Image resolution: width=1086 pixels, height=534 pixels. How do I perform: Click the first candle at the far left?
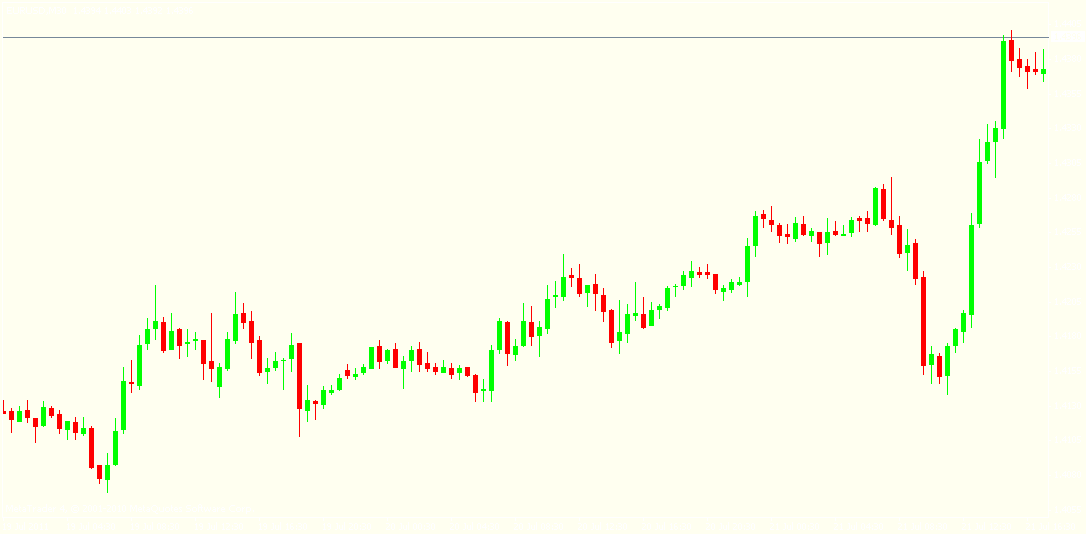pos(4,411)
